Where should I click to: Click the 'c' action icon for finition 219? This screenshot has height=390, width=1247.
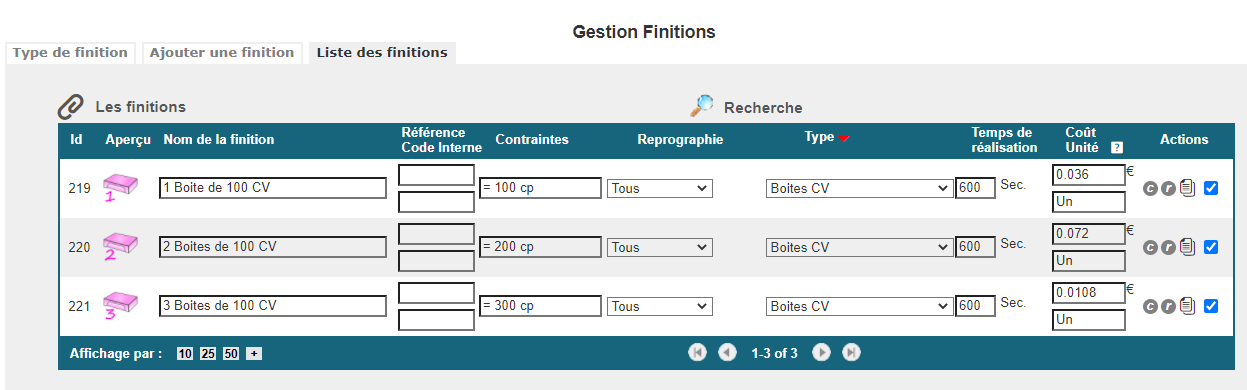pos(1150,188)
